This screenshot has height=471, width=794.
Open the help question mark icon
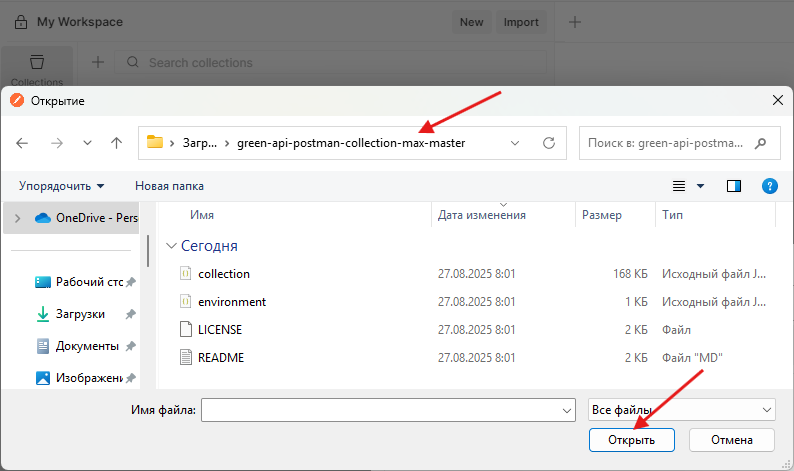(x=770, y=186)
